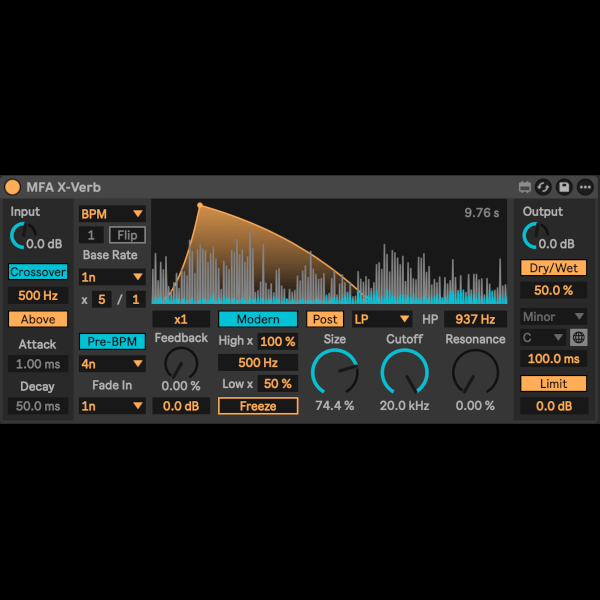The width and height of the screenshot is (600, 600).
Task: Click the save preset disk icon
Action: coord(564,187)
